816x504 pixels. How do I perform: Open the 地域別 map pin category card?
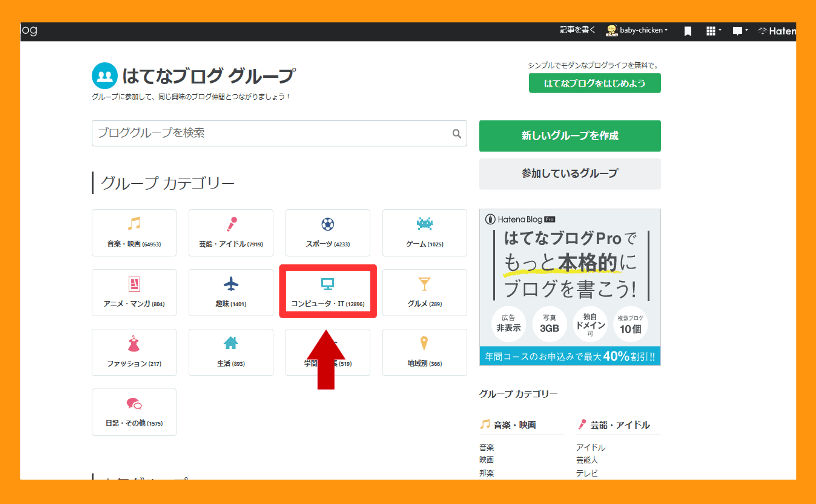(x=425, y=352)
